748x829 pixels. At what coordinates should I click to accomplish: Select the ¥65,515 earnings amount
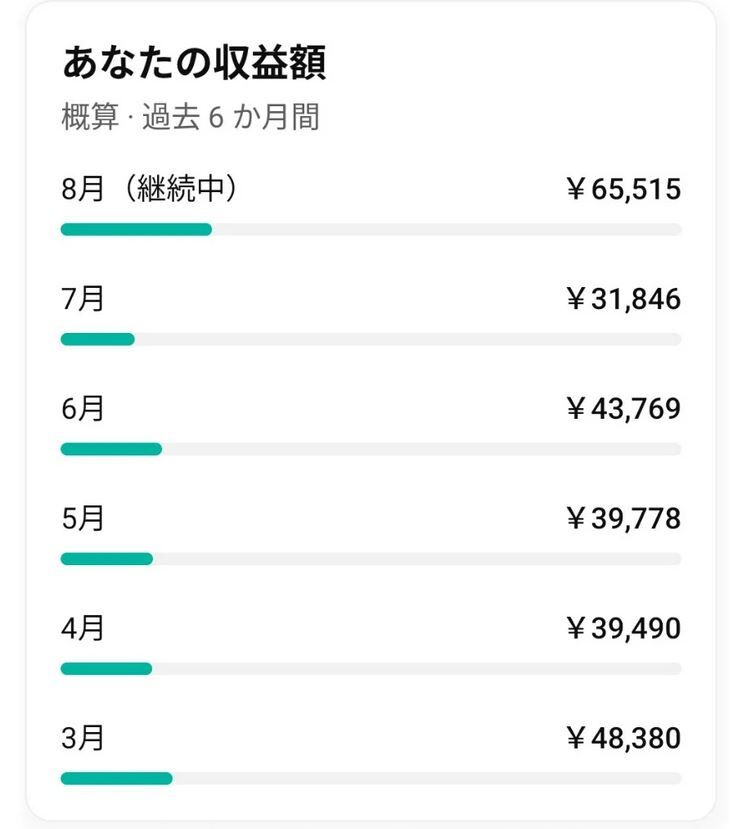pos(623,189)
